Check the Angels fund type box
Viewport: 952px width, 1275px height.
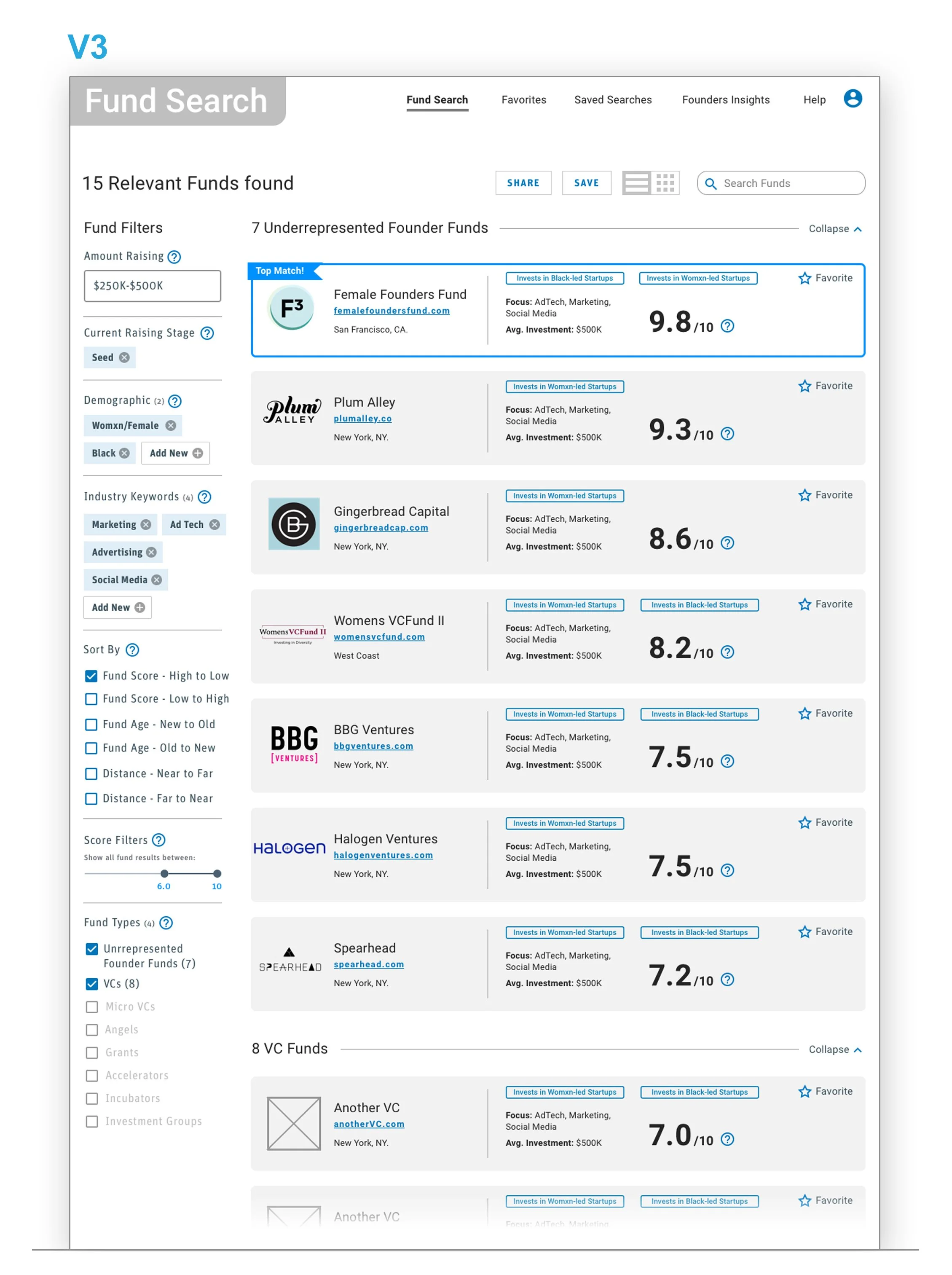pos(91,1030)
